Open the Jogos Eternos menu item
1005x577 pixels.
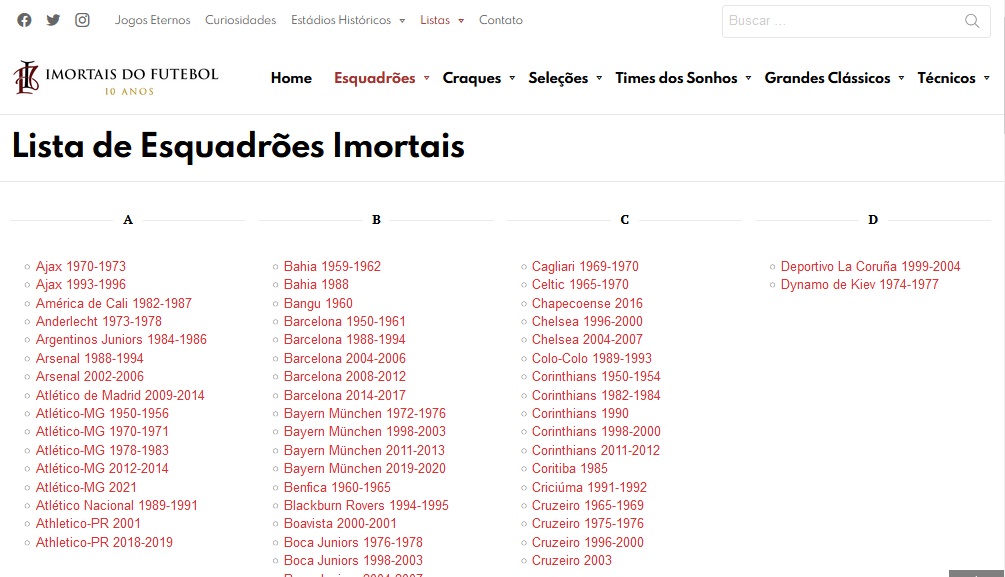click(153, 20)
